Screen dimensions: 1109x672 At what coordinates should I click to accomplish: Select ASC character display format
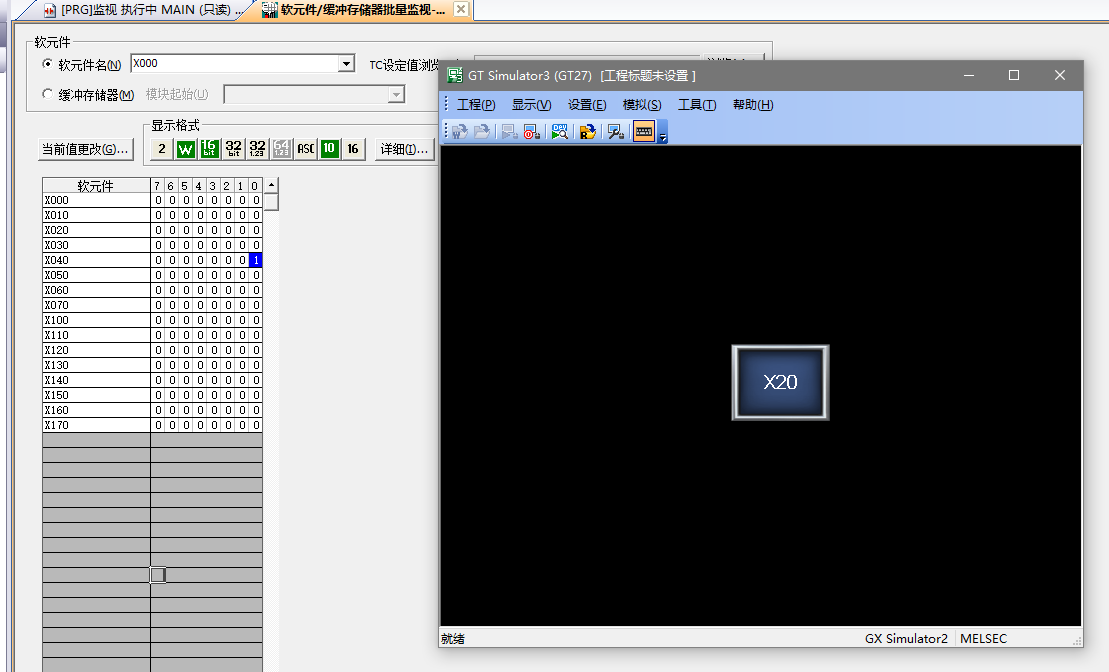(x=305, y=149)
